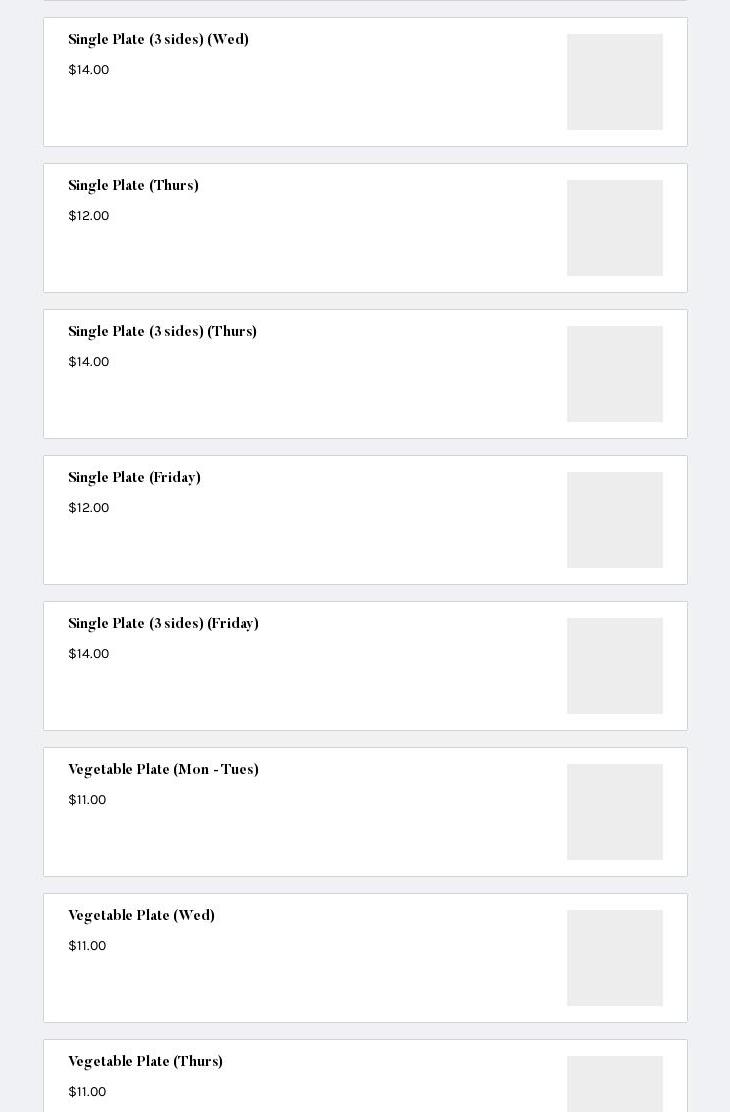
Task: Open Single Plate (3 sides) (Friday) item
Action: point(163,624)
